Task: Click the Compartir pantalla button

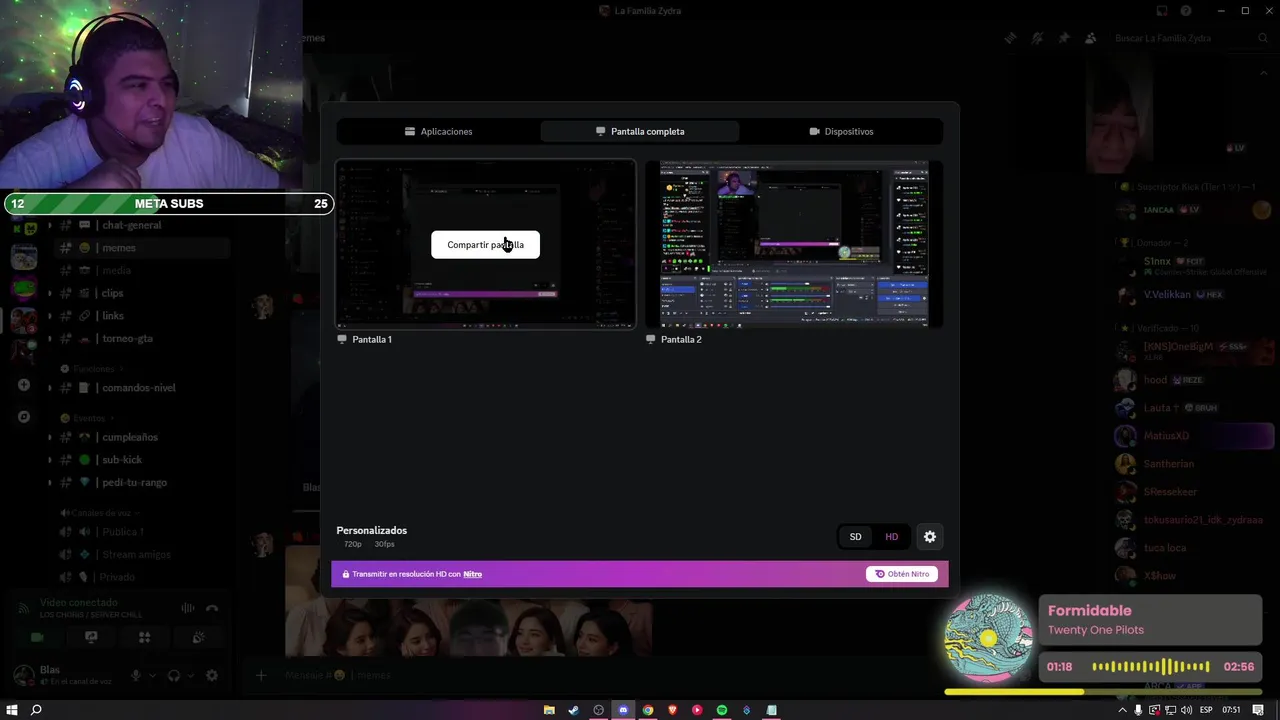Action: pyautogui.click(x=485, y=245)
